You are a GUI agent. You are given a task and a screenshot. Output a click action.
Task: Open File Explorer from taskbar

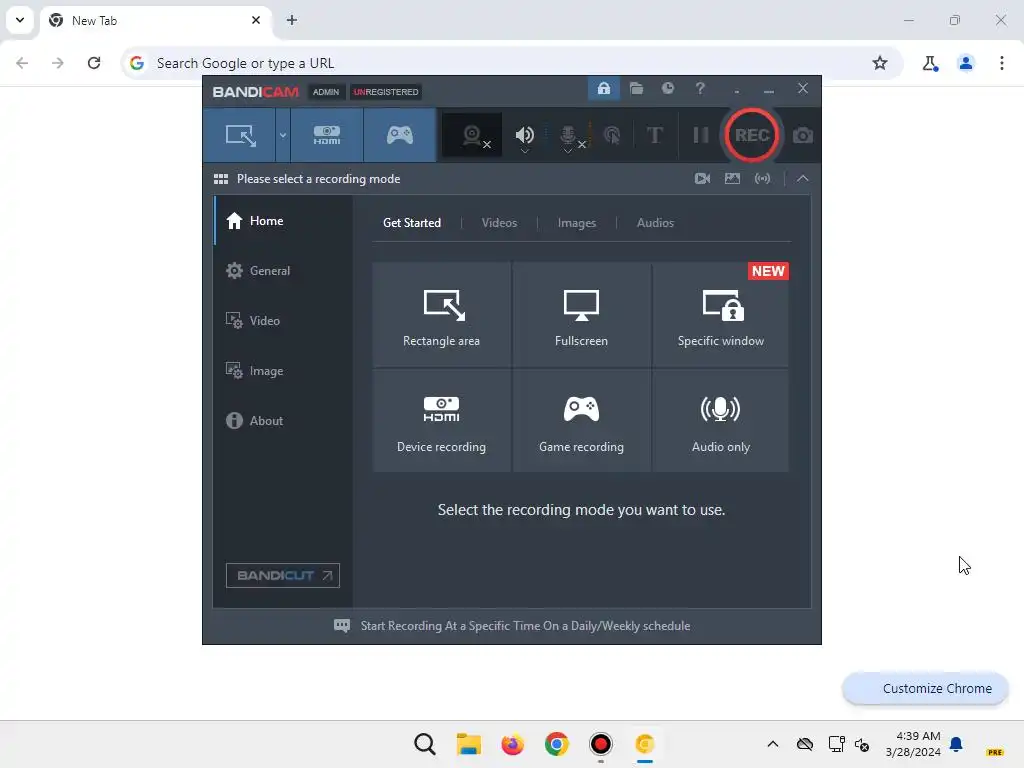[x=468, y=744]
